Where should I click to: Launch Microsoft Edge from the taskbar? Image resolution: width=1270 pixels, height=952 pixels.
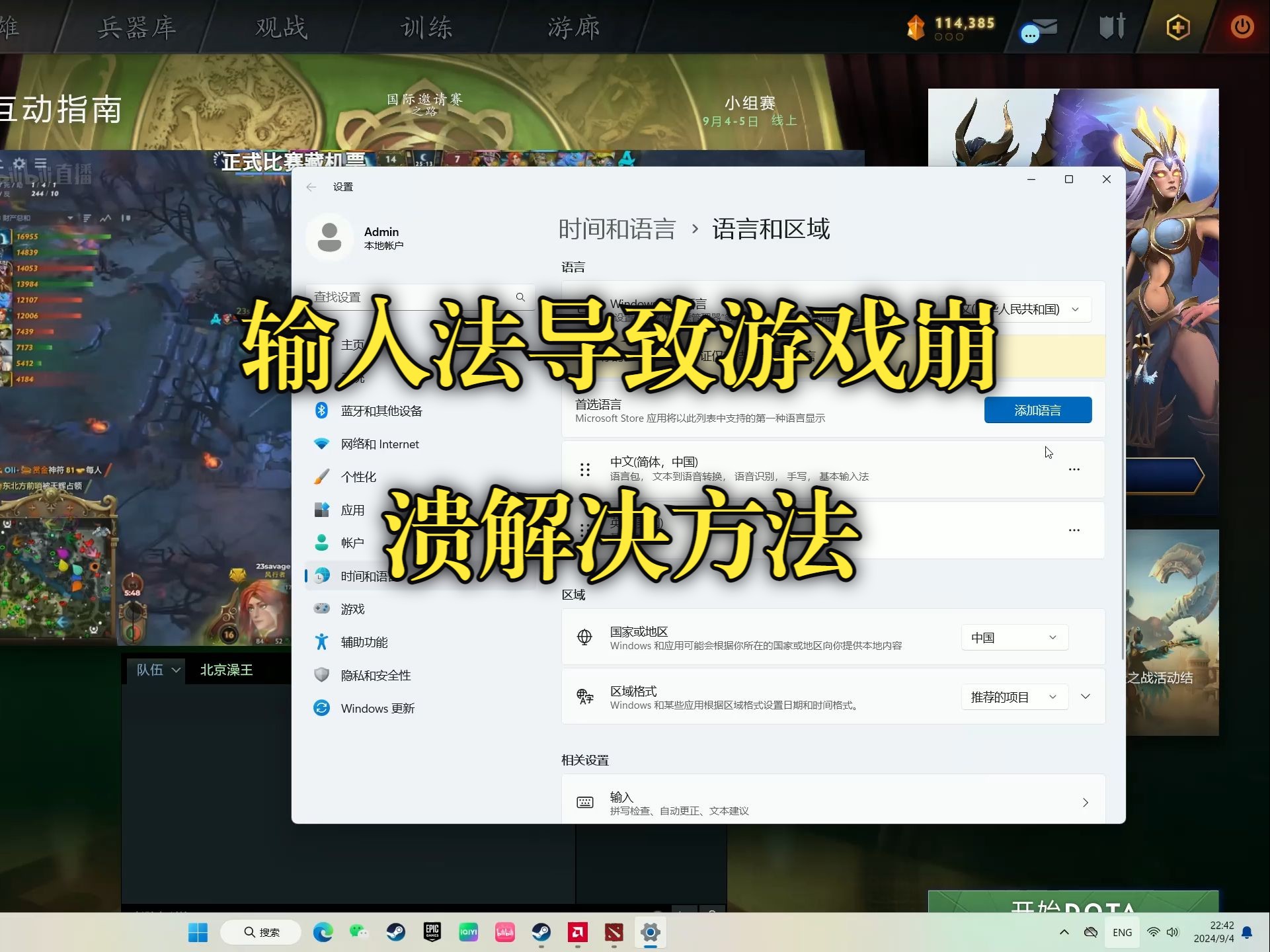(323, 932)
